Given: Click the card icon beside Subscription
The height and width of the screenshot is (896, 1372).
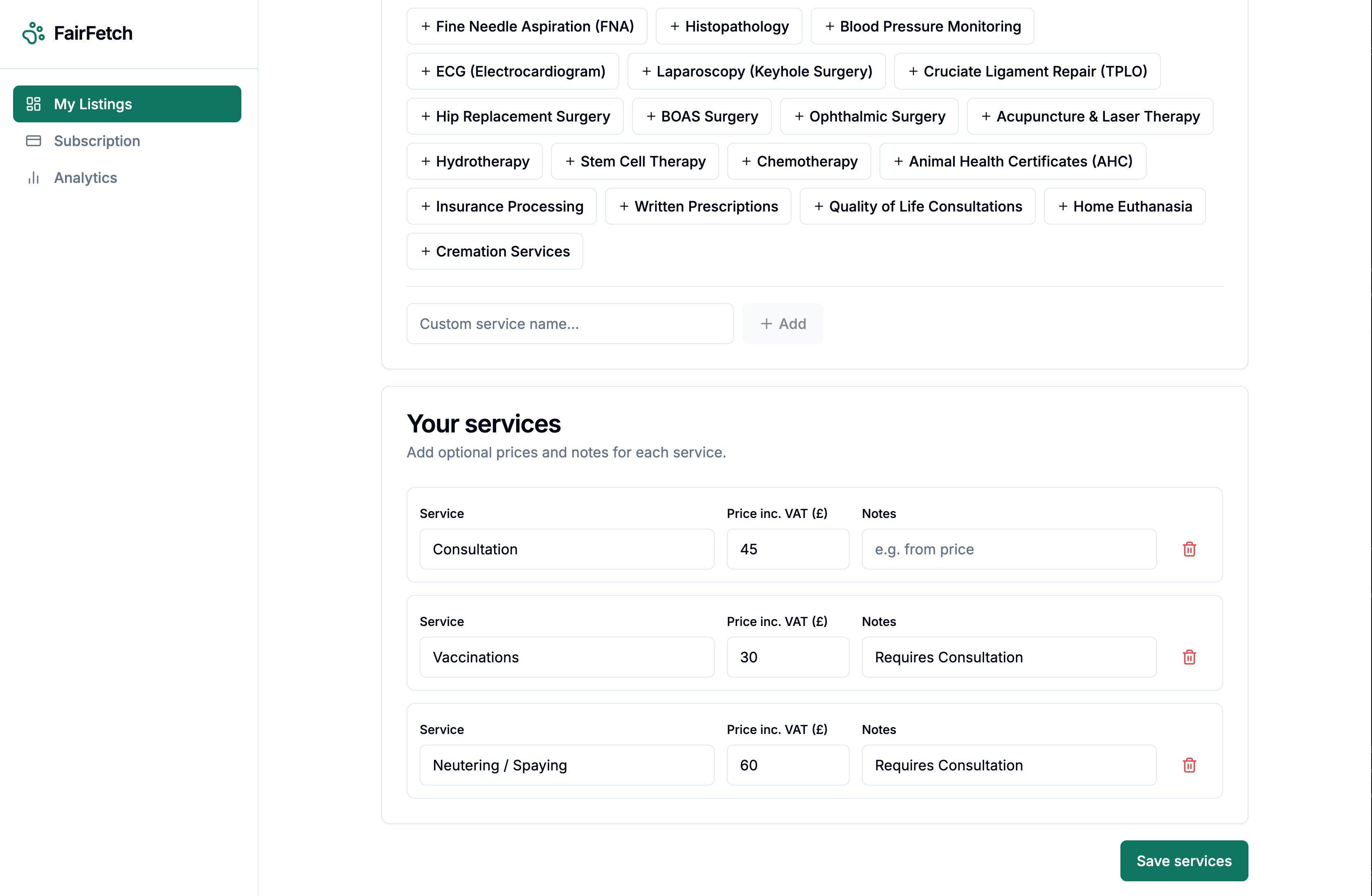Looking at the screenshot, I should [x=34, y=141].
